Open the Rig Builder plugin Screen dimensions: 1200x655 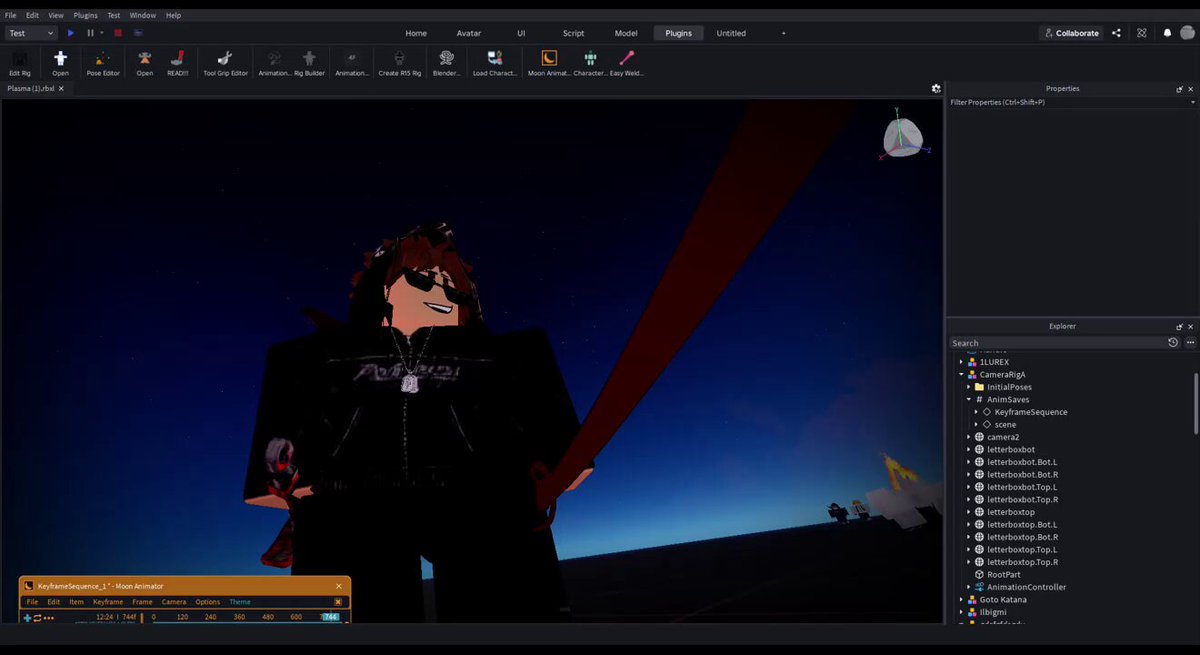(x=309, y=62)
